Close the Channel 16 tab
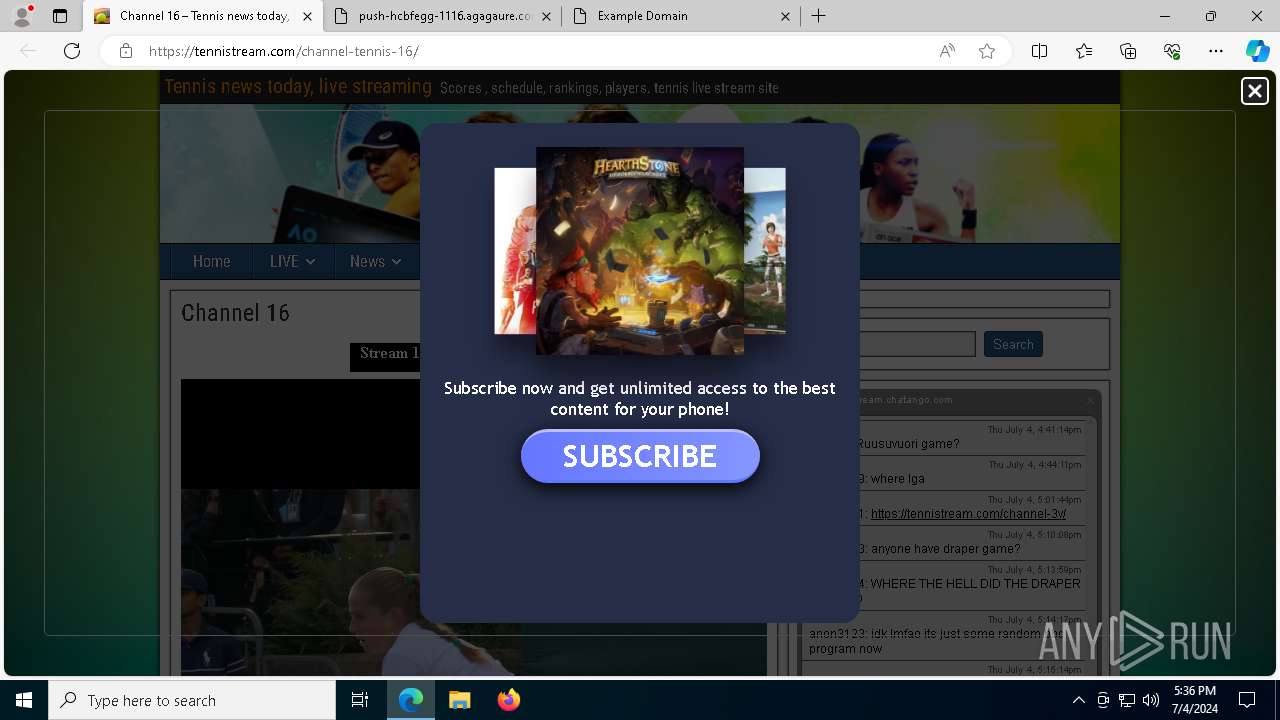The image size is (1280, 720). click(307, 16)
